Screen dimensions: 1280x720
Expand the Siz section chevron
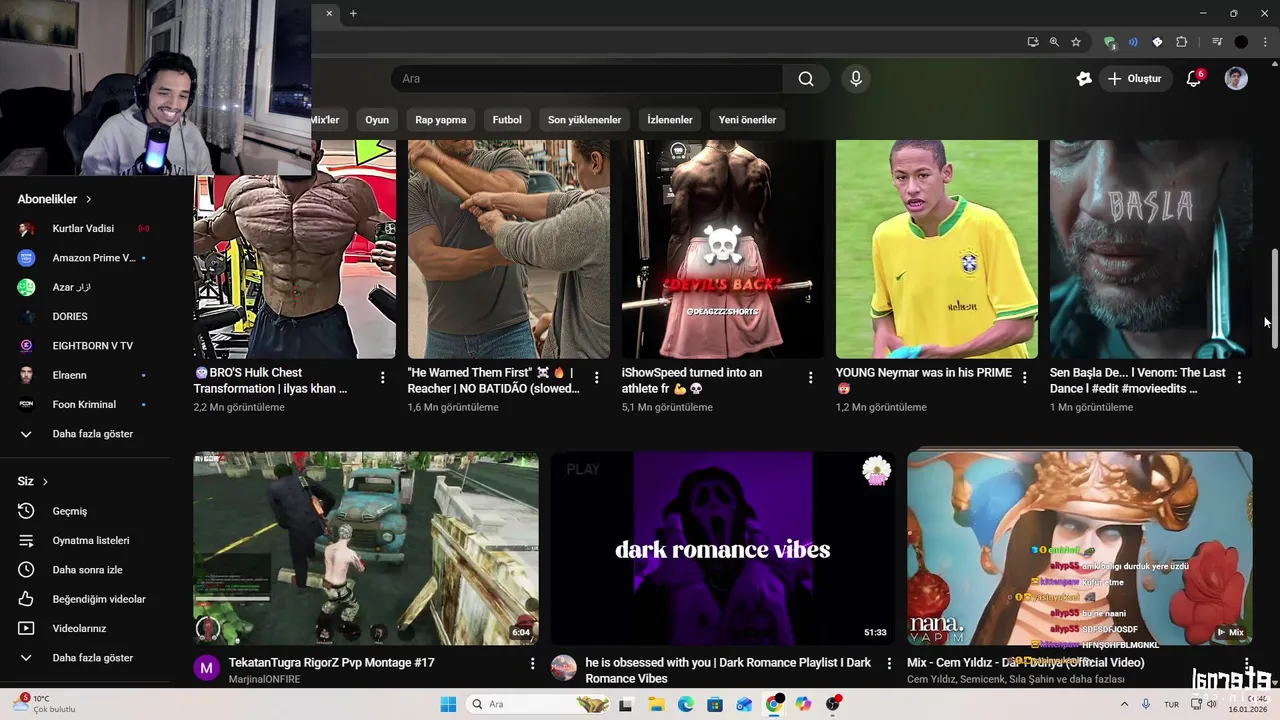[45, 482]
